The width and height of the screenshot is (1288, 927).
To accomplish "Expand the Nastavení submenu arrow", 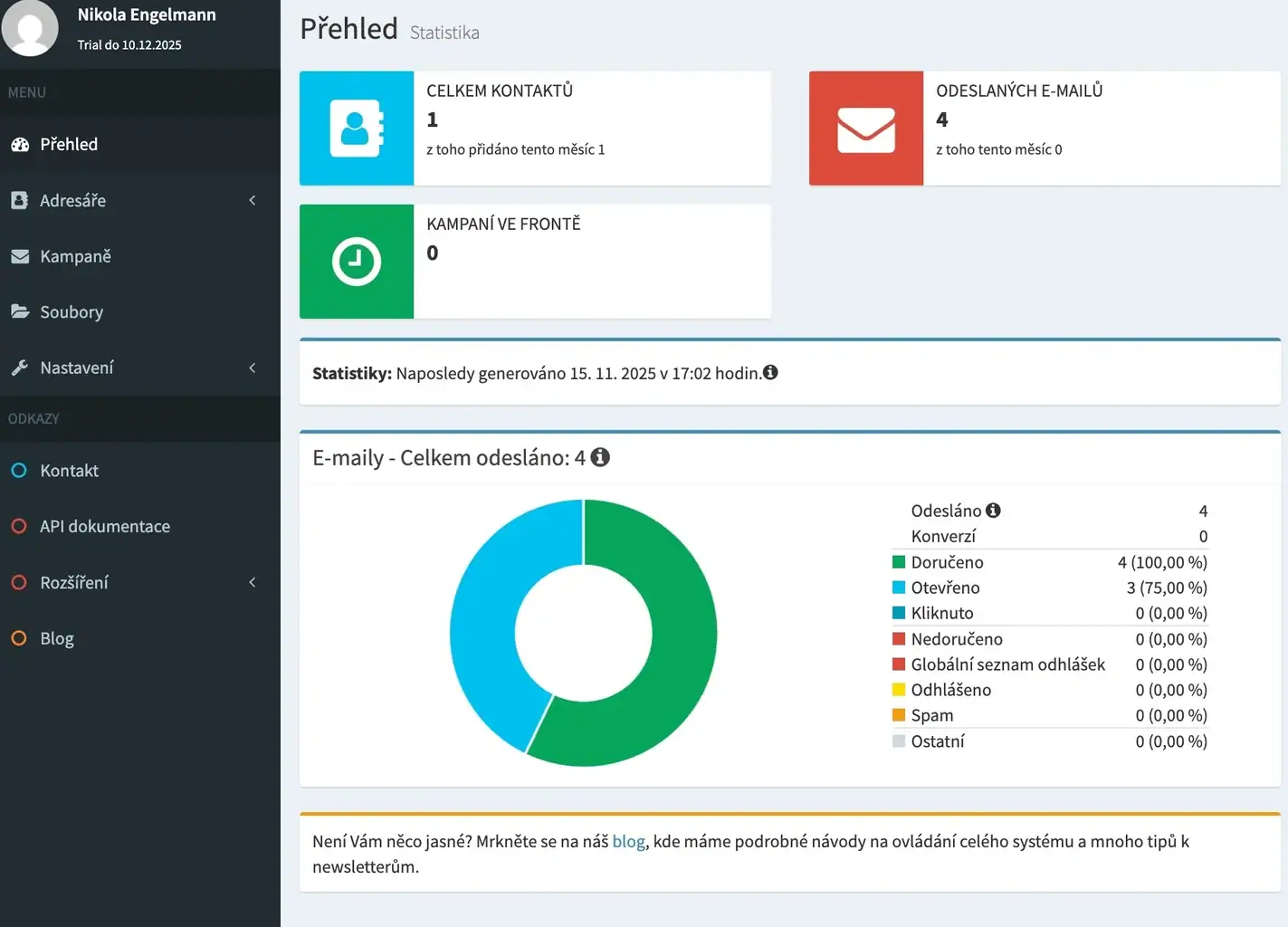I will [x=253, y=368].
